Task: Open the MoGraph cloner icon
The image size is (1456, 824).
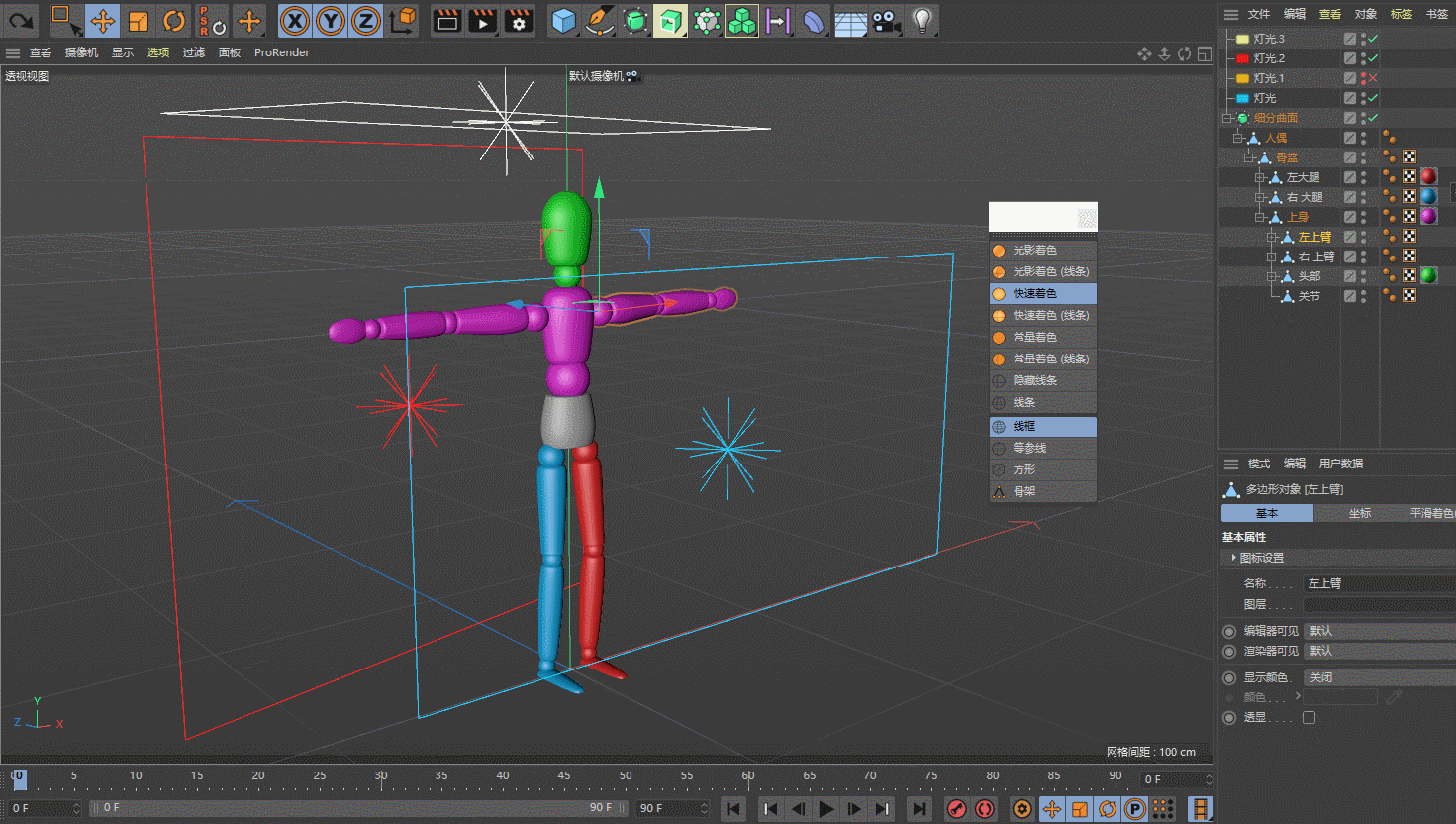Action: tap(741, 20)
